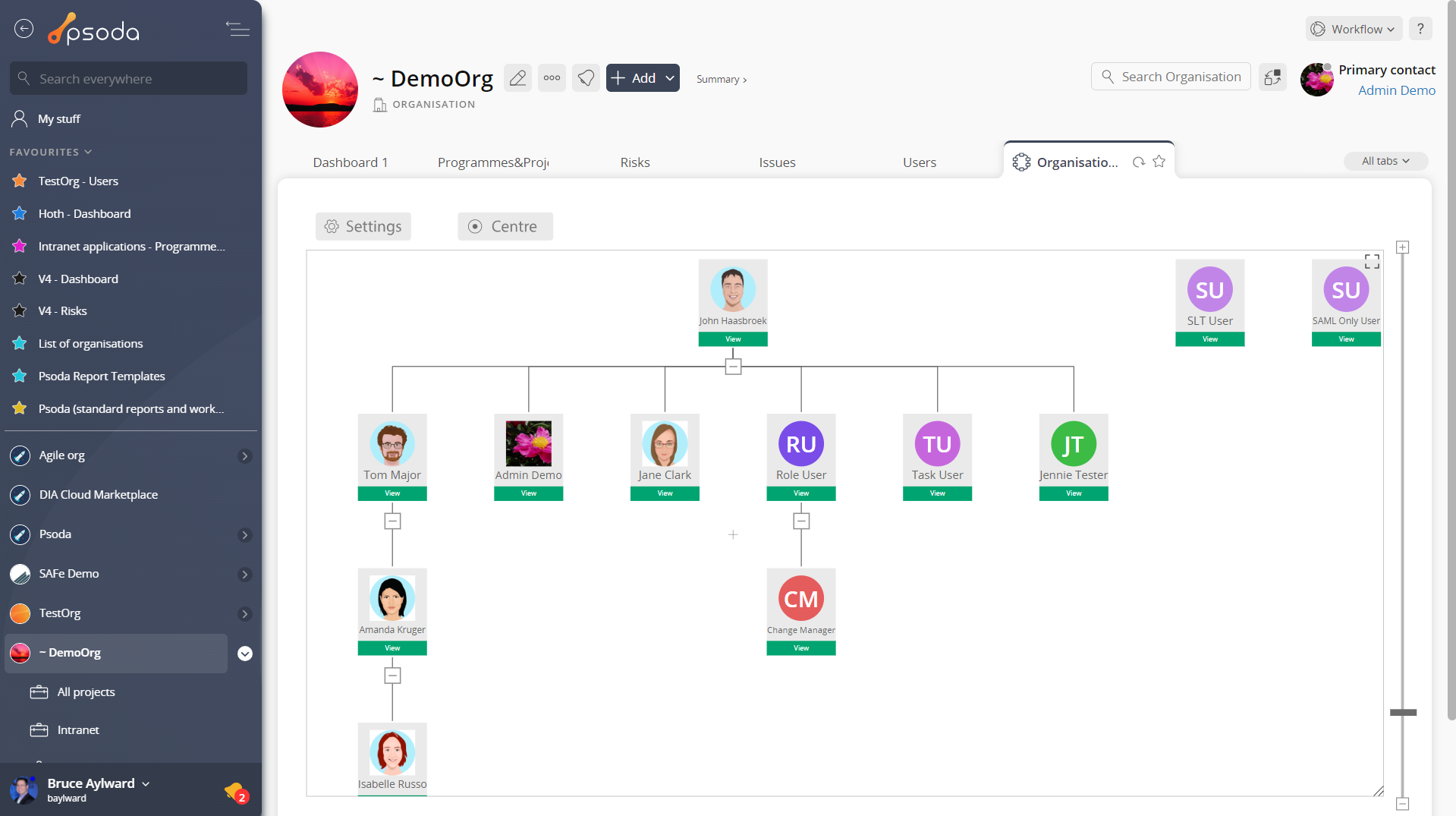
Task: Open Bruce Aylward user menu arrow
Action: pyautogui.click(x=146, y=783)
